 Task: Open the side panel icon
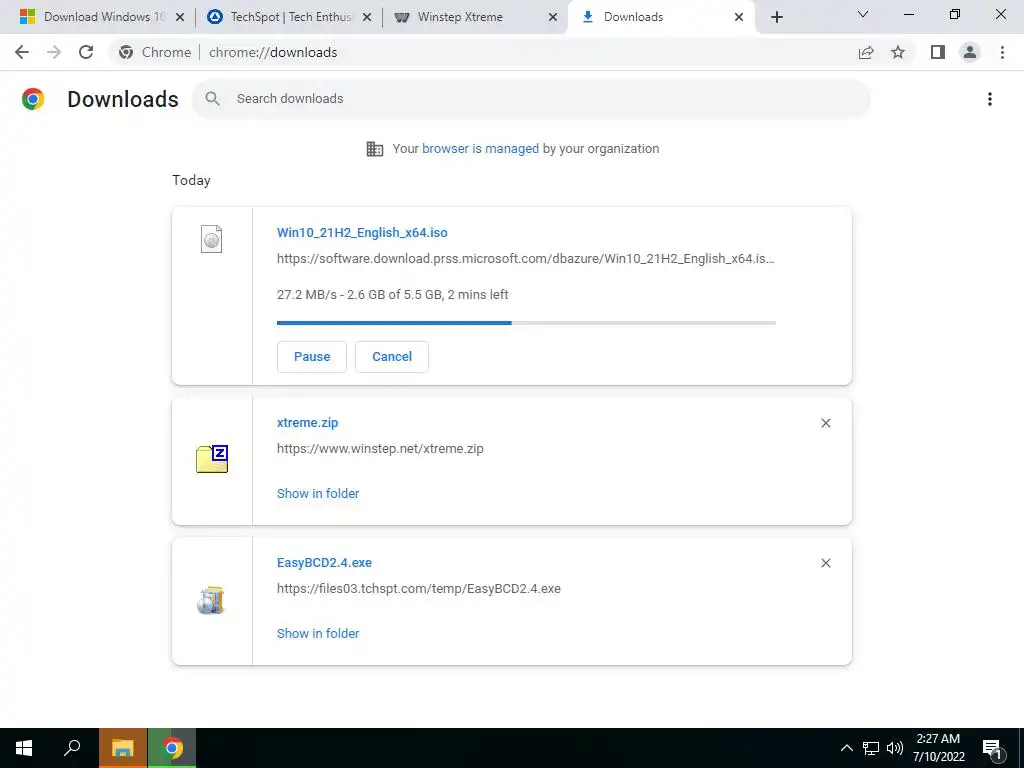[x=938, y=52]
